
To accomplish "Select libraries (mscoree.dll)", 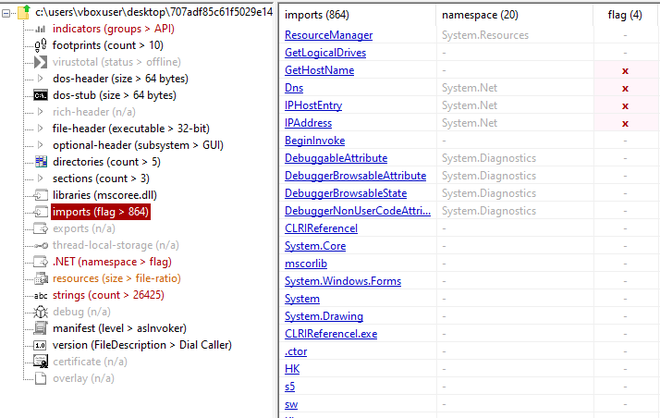I will [105, 195].
